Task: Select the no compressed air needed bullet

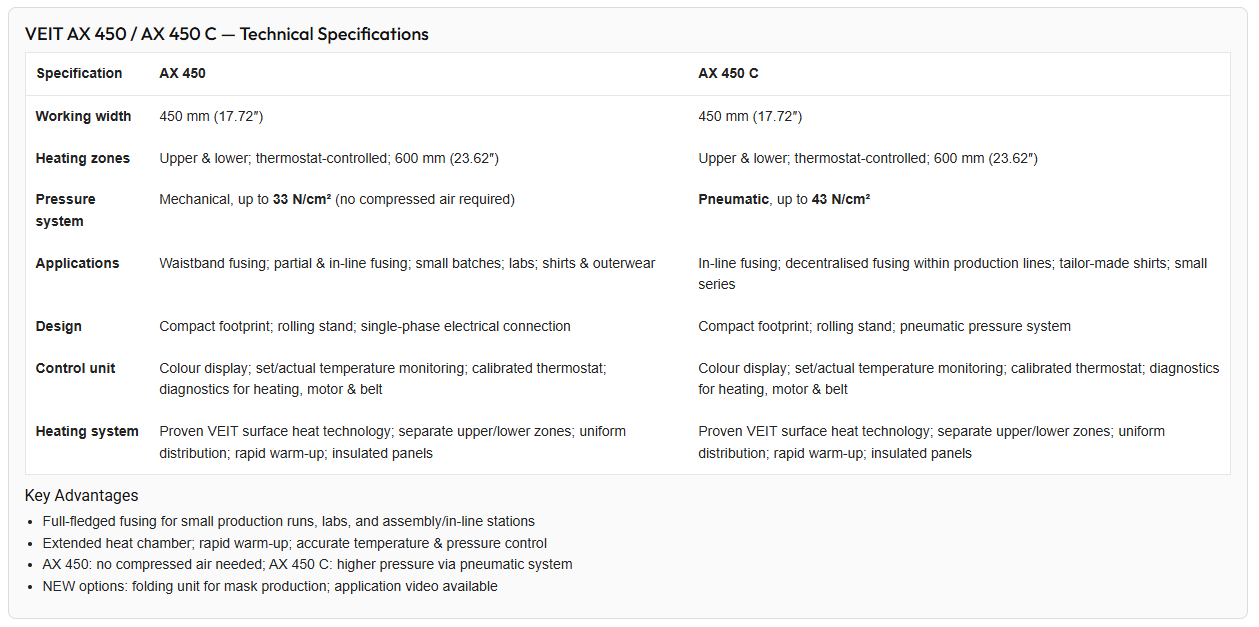Action: 308,564
